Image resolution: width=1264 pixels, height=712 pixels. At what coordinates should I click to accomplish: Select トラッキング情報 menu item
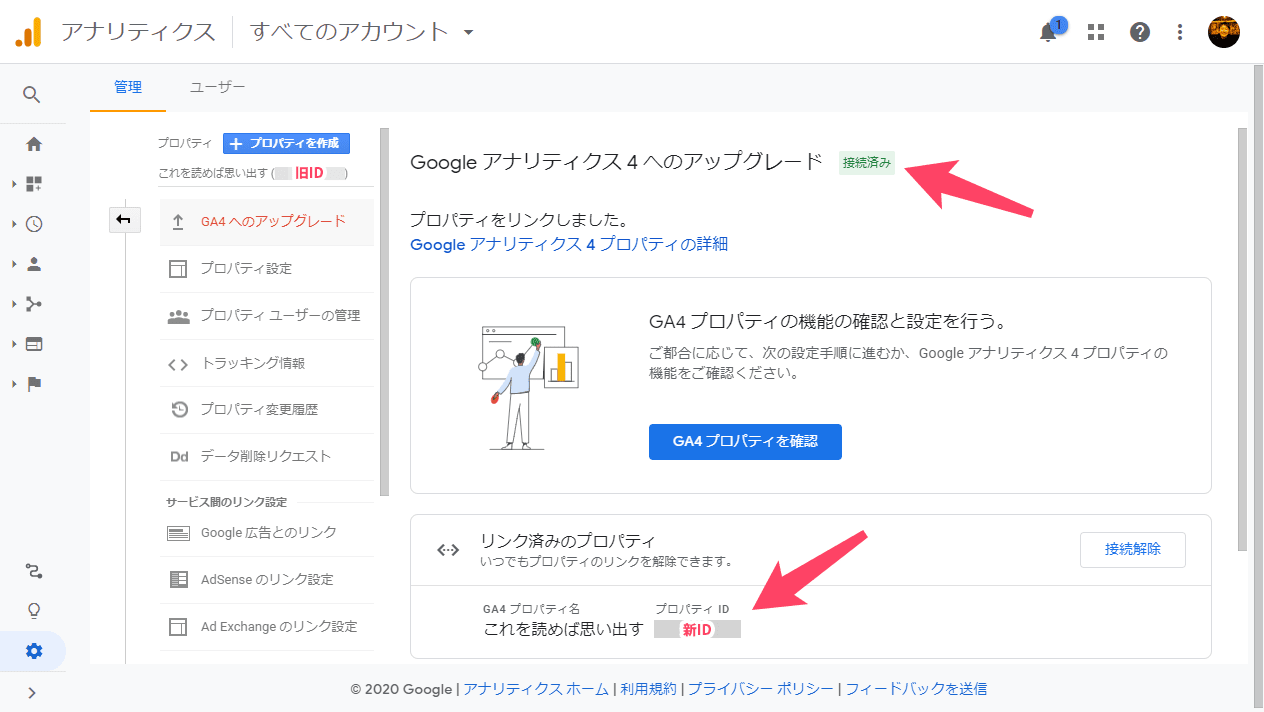pos(267,364)
